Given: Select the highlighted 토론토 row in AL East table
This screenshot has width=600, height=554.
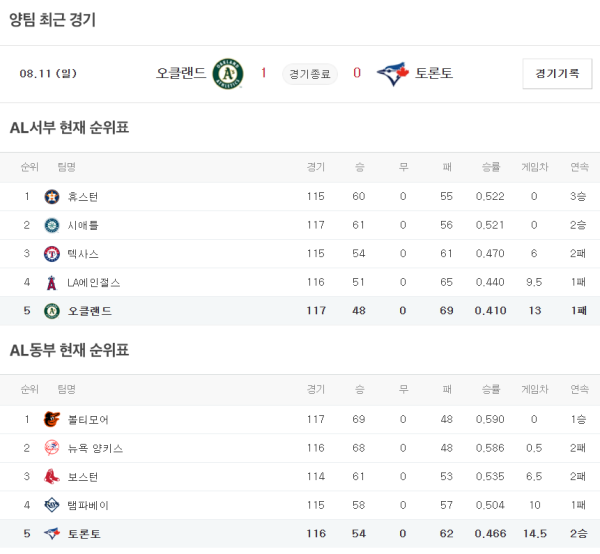Looking at the screenshot, I should [x=300, y=534].
